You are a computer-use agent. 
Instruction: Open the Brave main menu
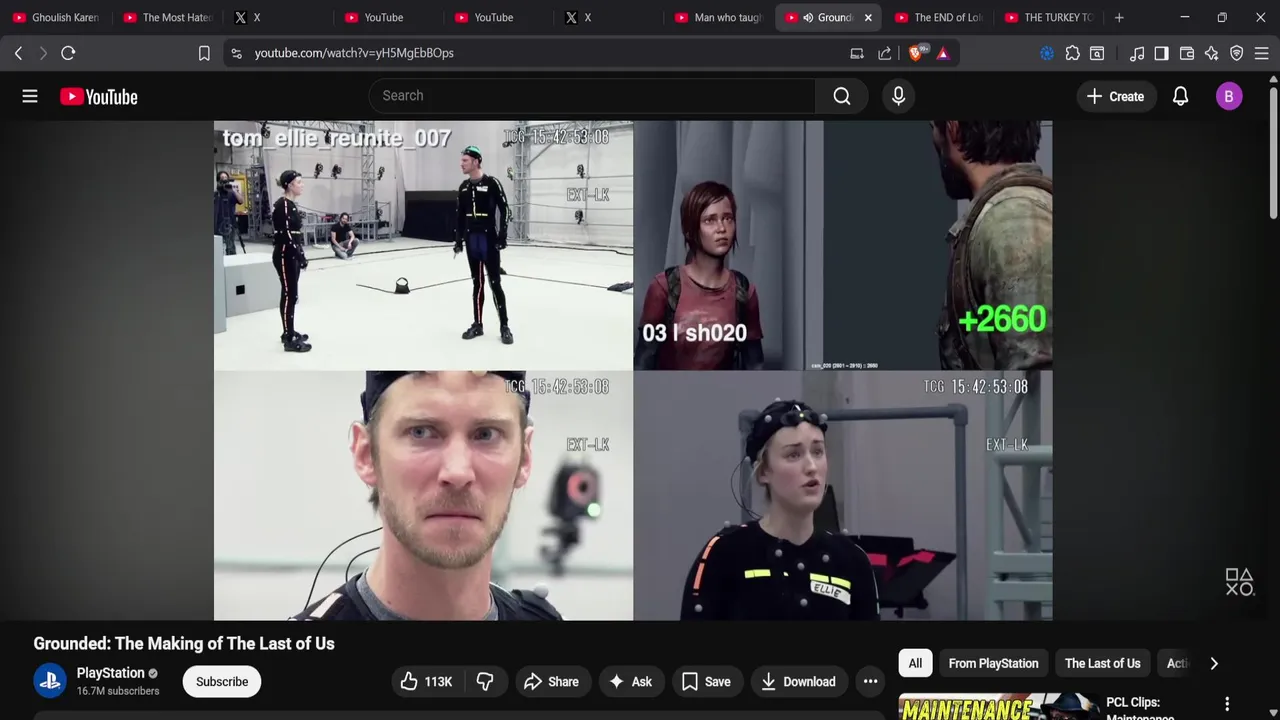(1262, 53)
